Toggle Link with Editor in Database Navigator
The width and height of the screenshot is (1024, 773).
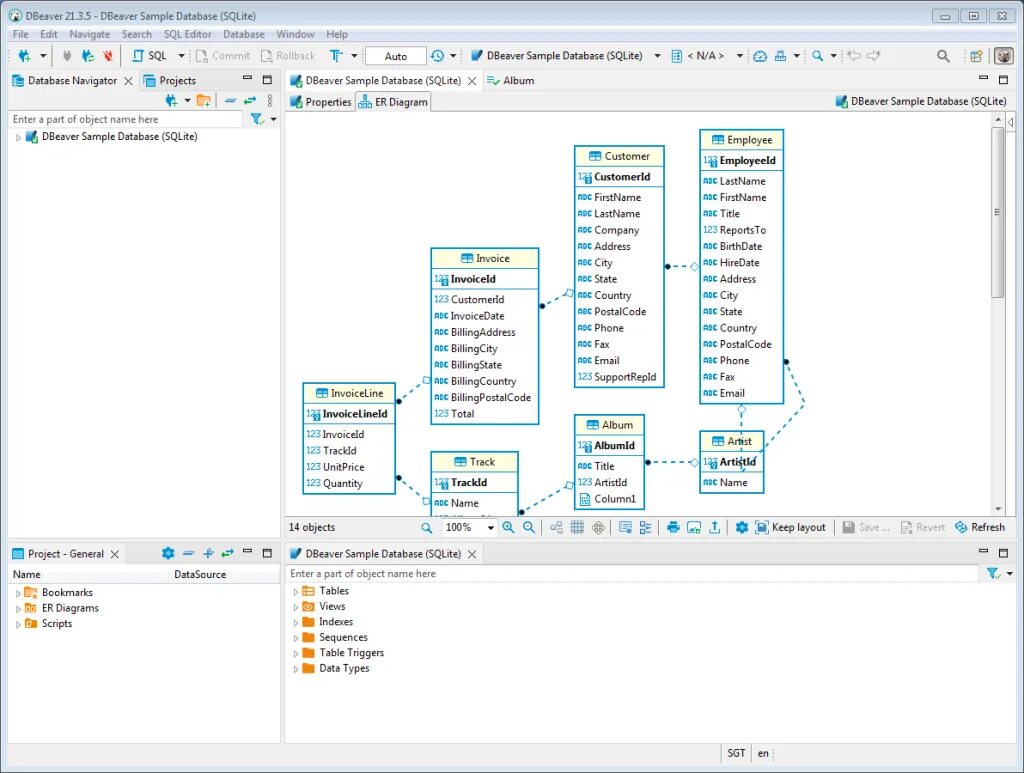click(250, 101)
